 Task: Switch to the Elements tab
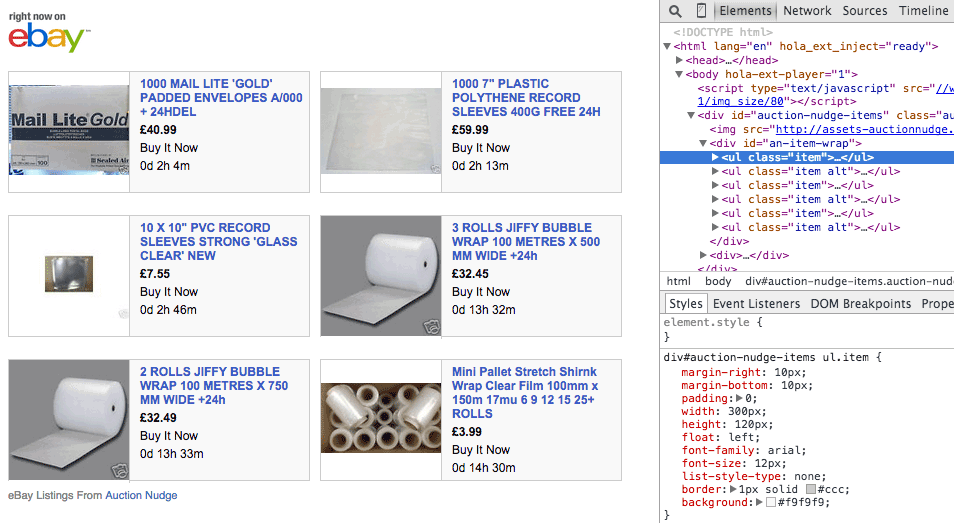745,10
